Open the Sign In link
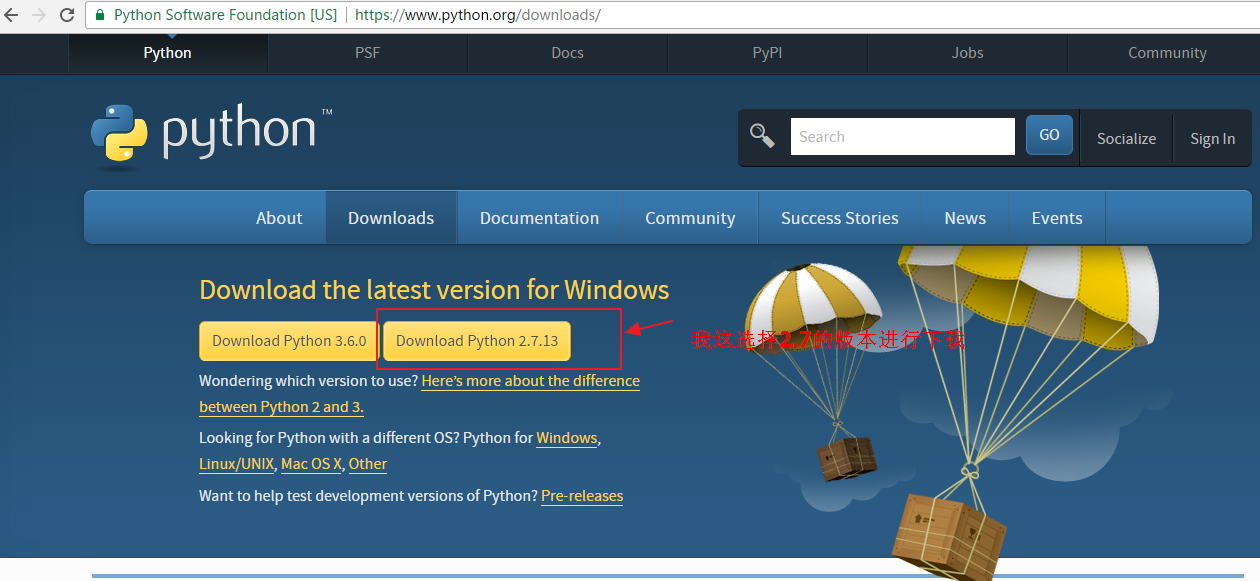Screen dimensions: 1260x581 pos(1212,139)
